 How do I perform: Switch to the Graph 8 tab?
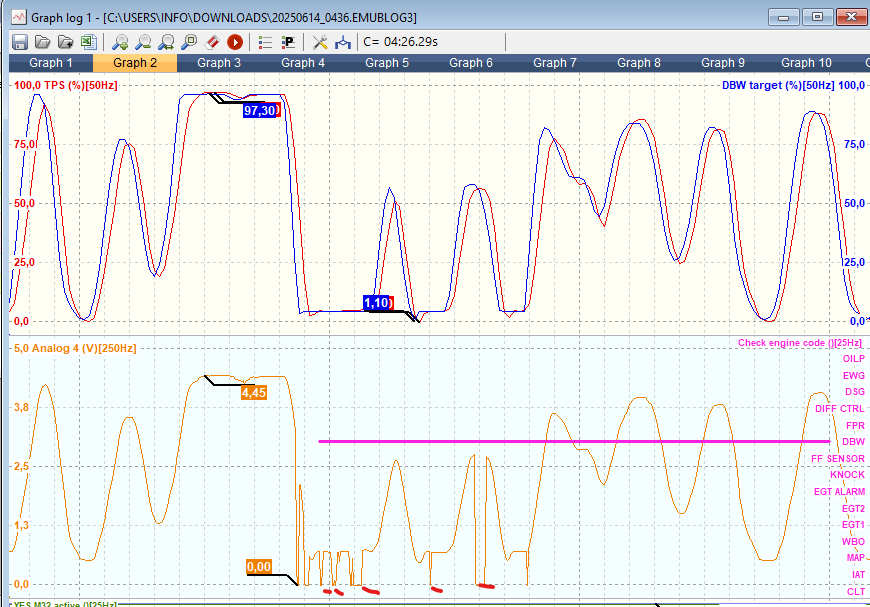pos(639,63)
